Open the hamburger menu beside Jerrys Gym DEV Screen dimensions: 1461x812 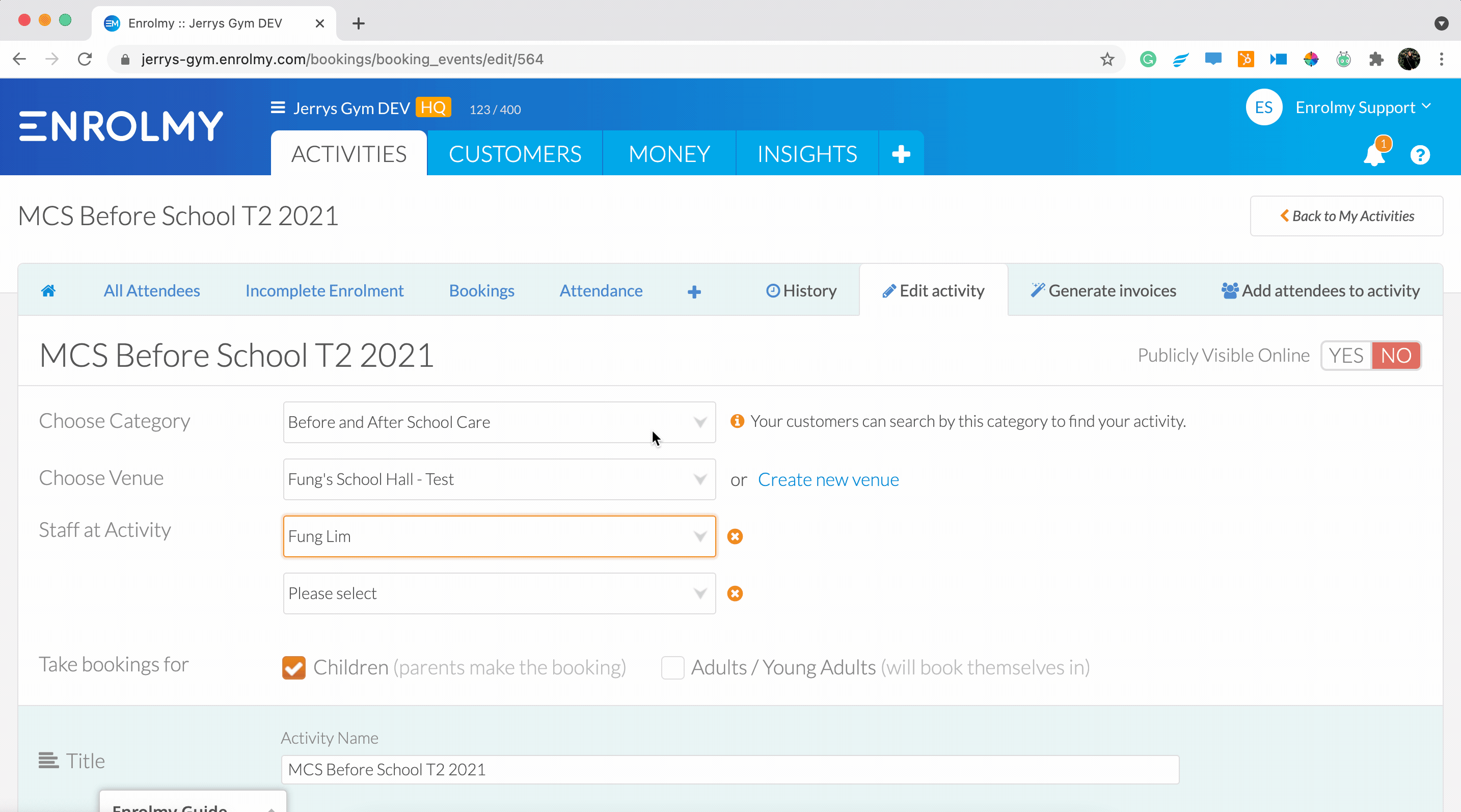[x=278, y=107]
